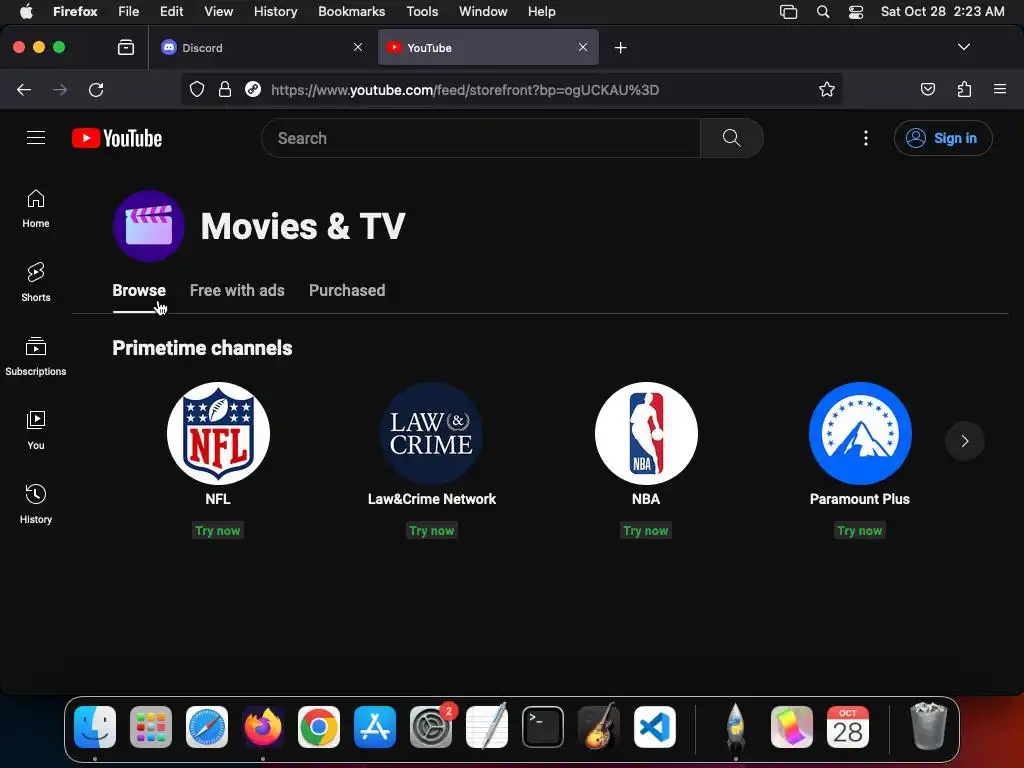
Task: Open the NFL channel logo
Action: 218,434
